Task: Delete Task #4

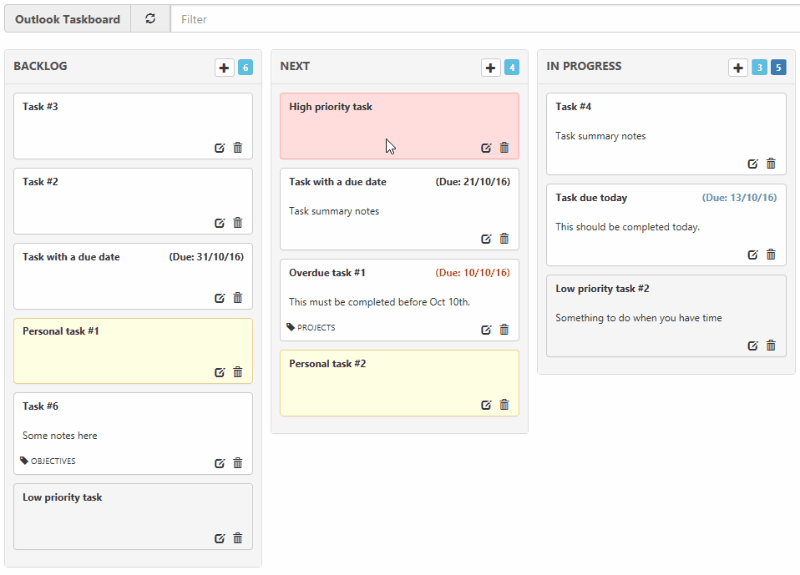Action: [771, 163]
